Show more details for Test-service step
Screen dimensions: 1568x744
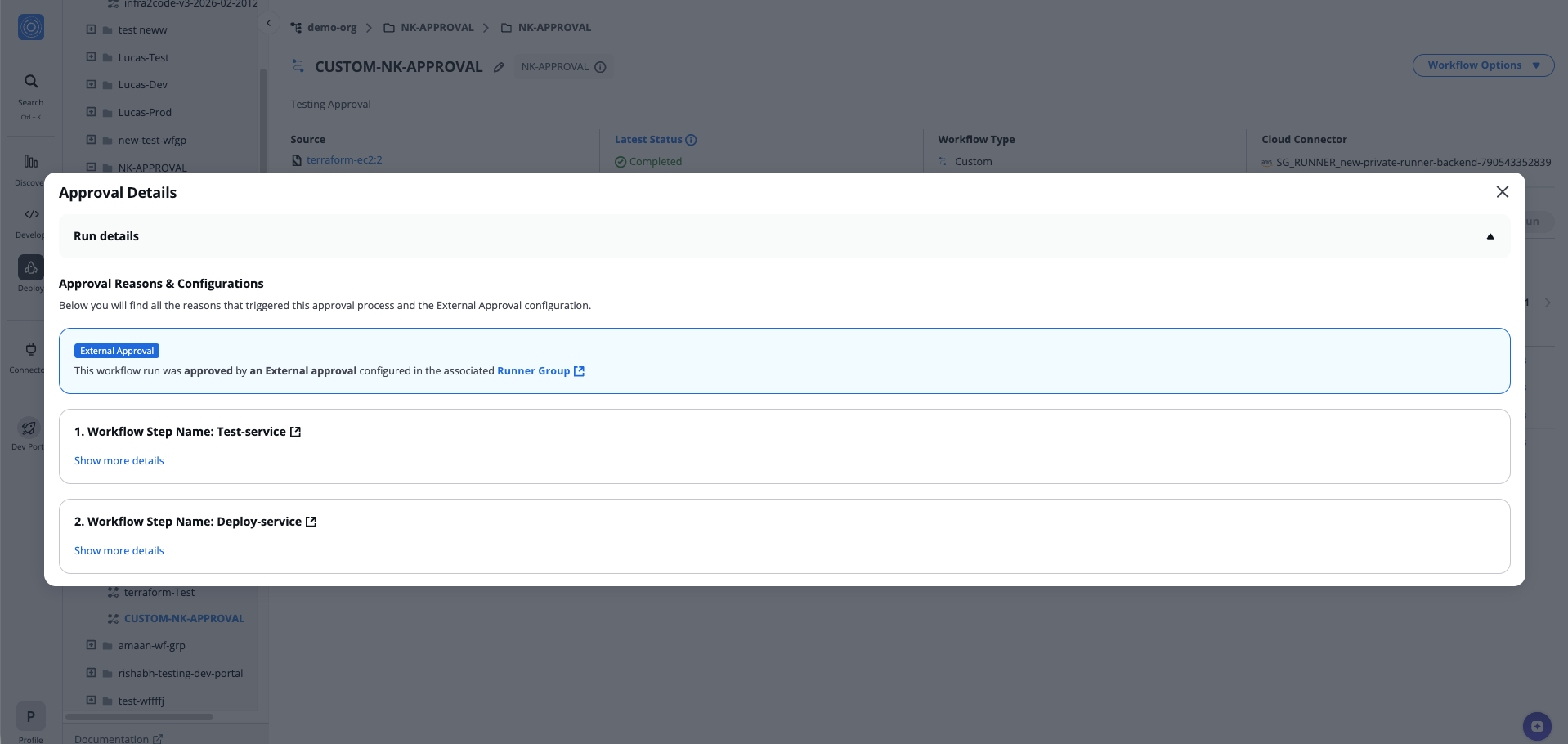point(119,461)
